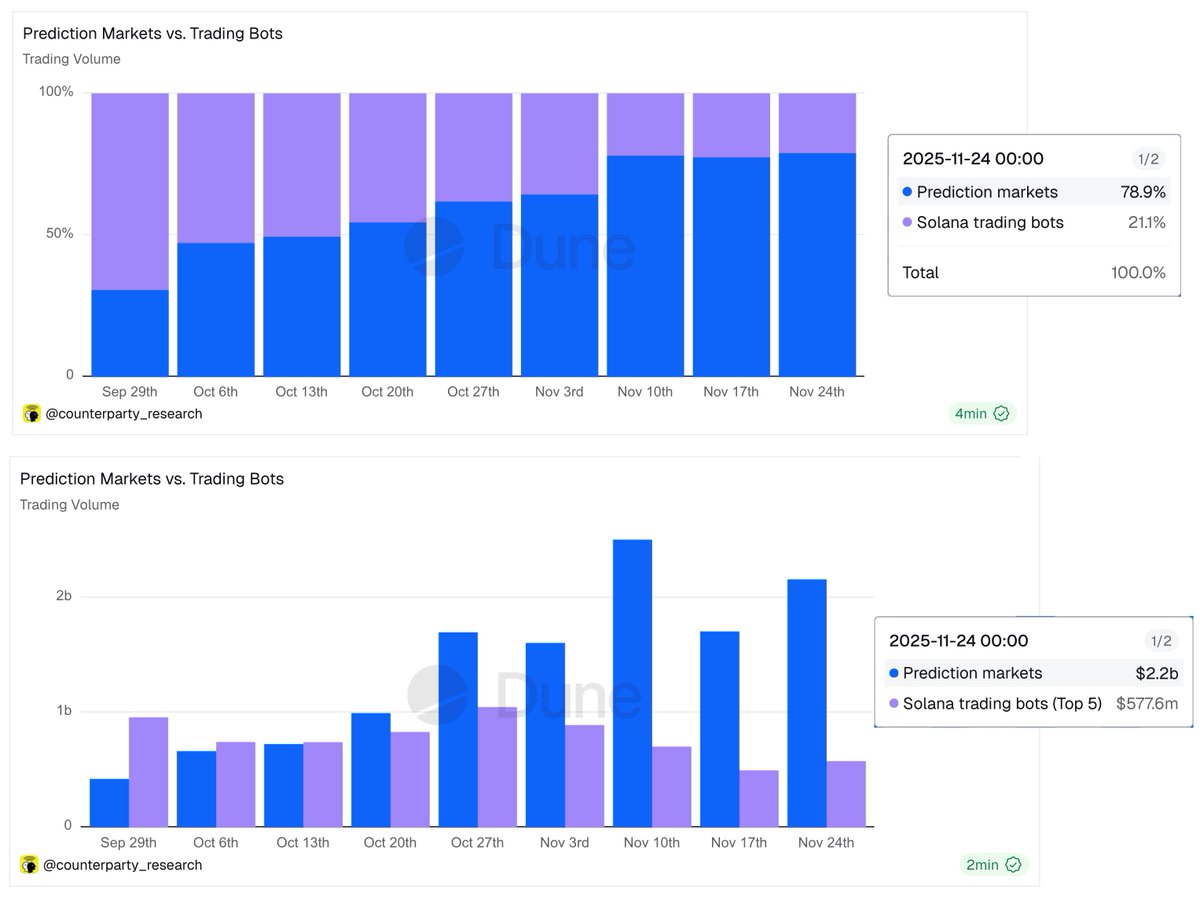Click the purple dot beside Solana trading bots (Top 5)
Viewport: 1200px width, 898px height.
pos(893,704)
